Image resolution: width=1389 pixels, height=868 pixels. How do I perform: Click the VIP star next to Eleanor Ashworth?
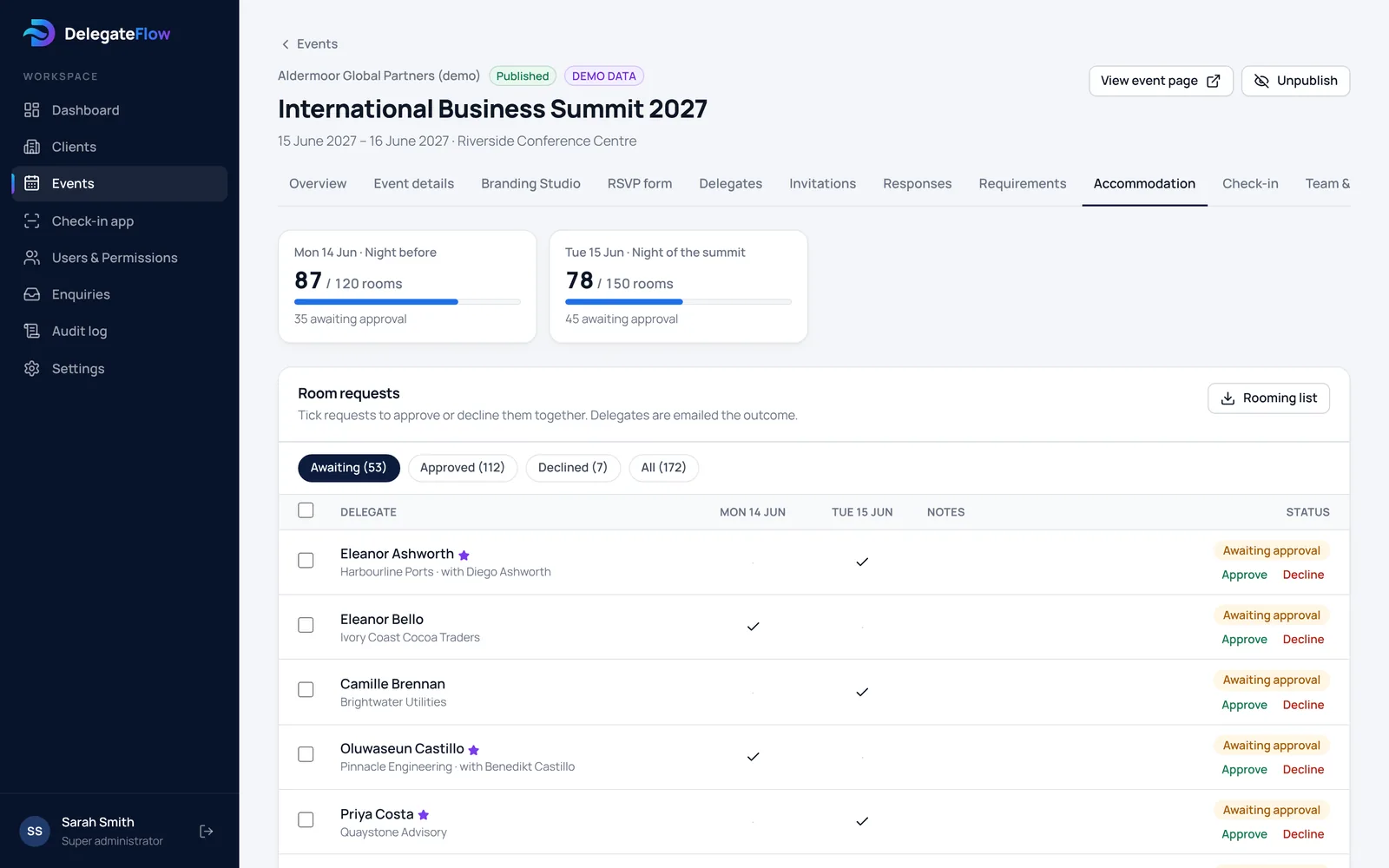click(464, 556)
